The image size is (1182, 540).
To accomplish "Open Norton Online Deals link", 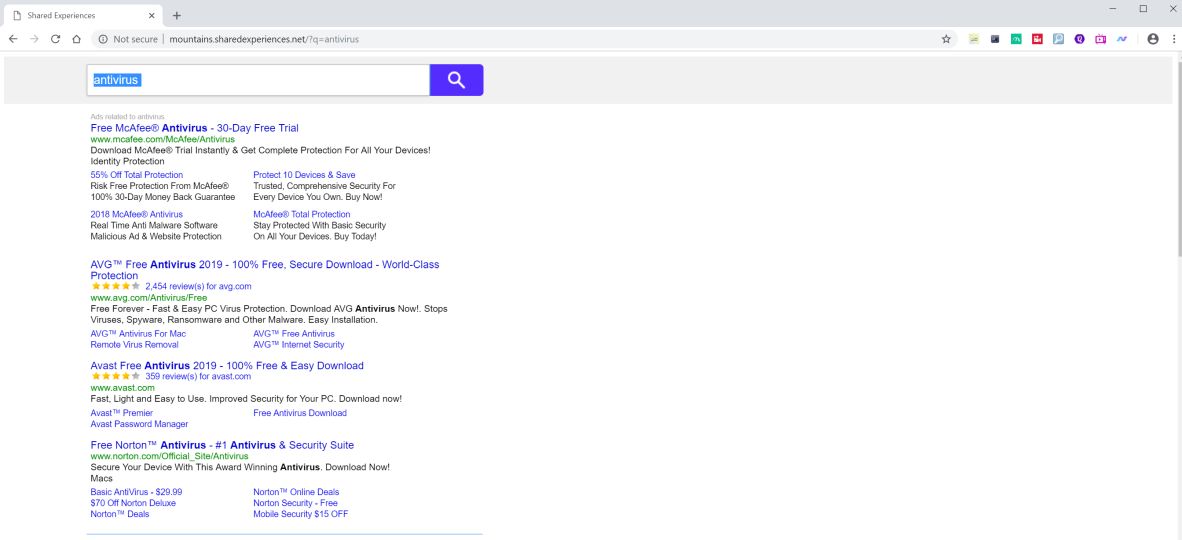I will coord(296,492).
